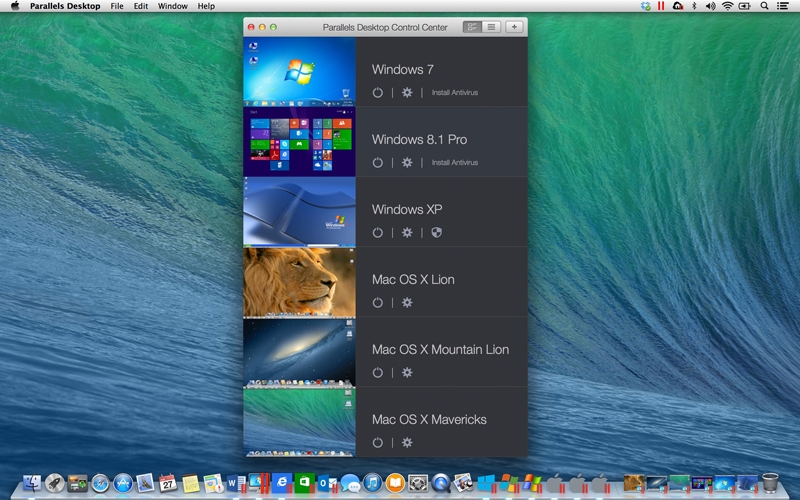Open the Help menu
The width and height of the screenshot is (800, 500).
206,6
